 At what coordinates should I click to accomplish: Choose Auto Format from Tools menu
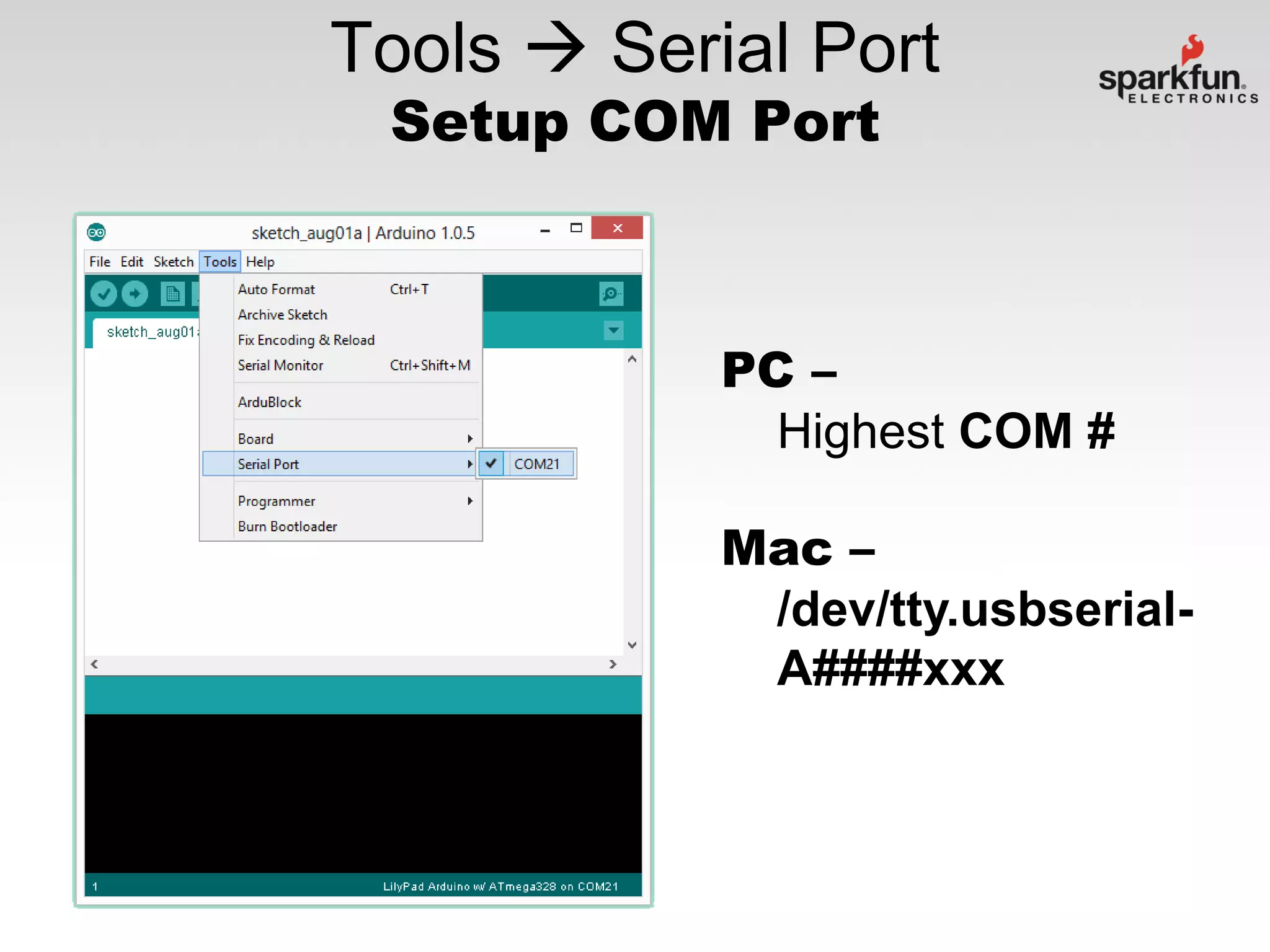[x=341, y=289]
